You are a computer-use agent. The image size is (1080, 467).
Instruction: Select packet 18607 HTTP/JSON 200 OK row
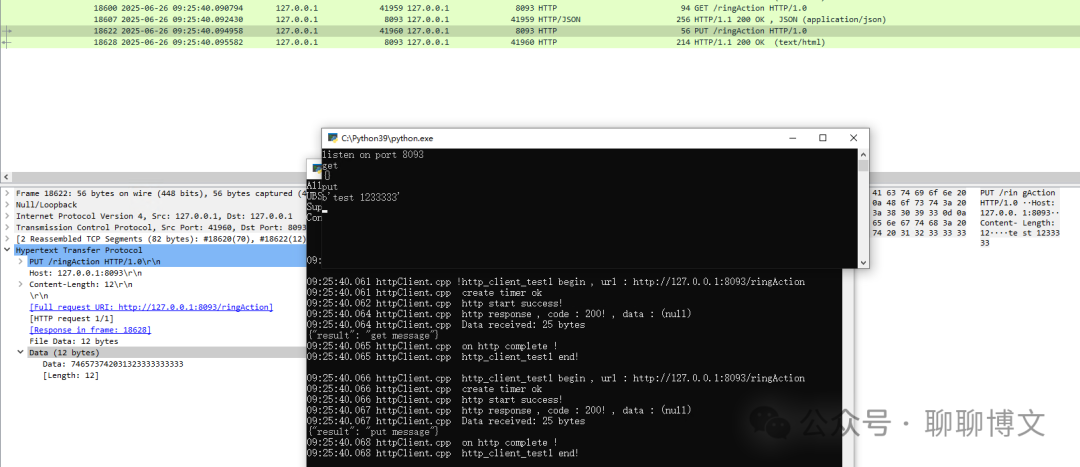[540, 19]
